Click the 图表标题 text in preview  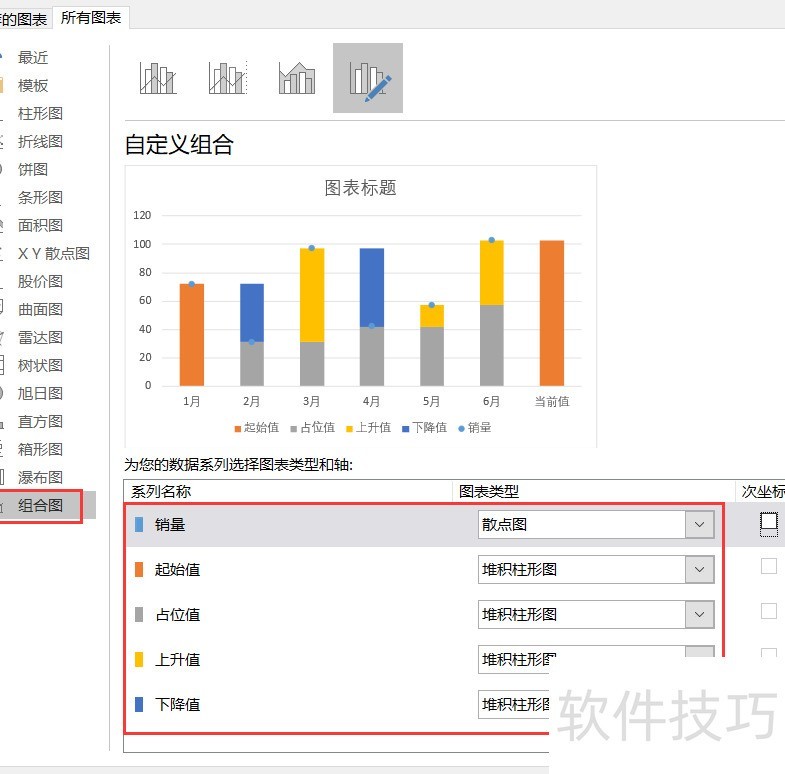[360, 188]
